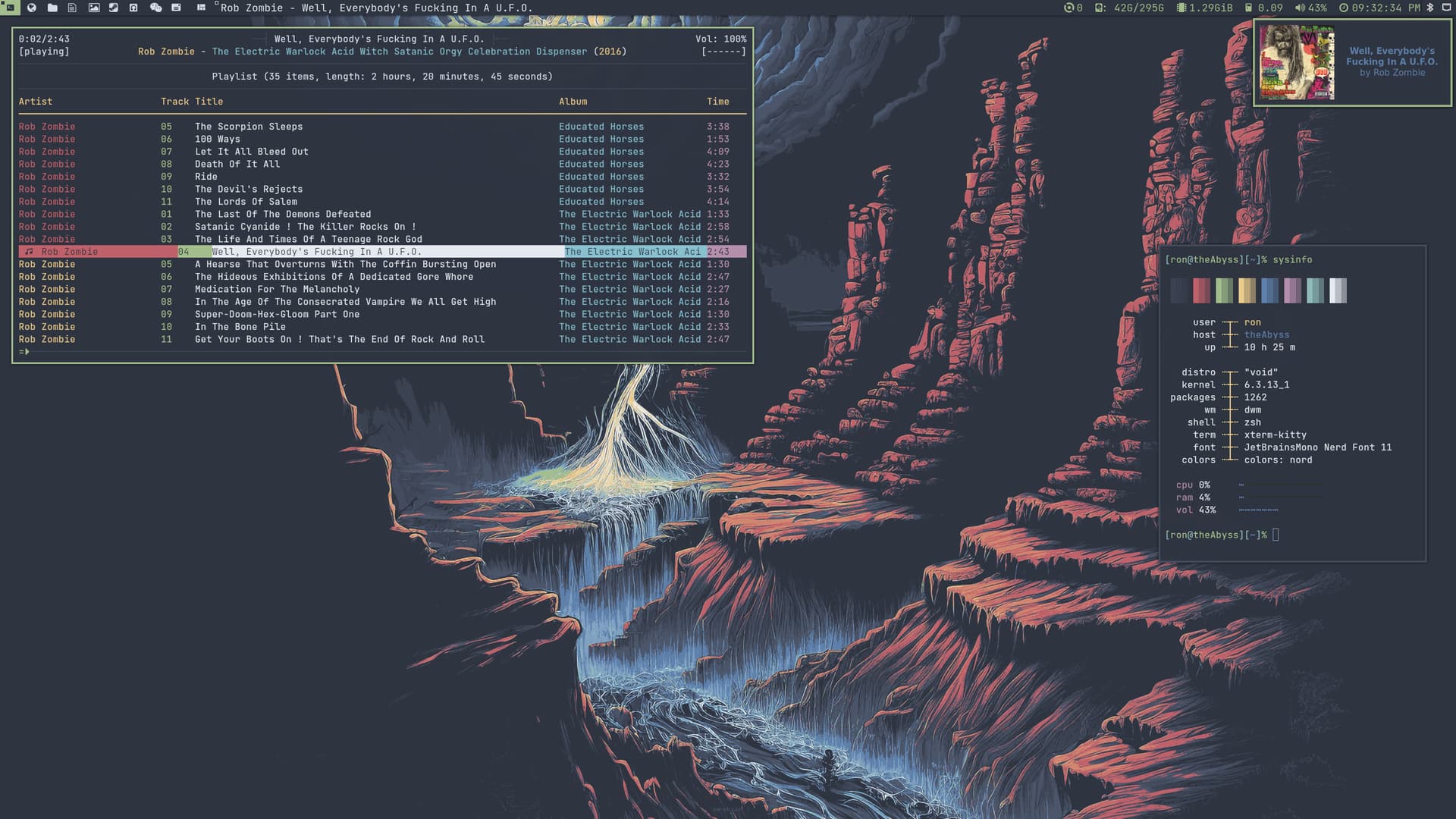Screen dimensions: 1456x819
Task: Click the highlighted playing track title
Action: [317, 252]
